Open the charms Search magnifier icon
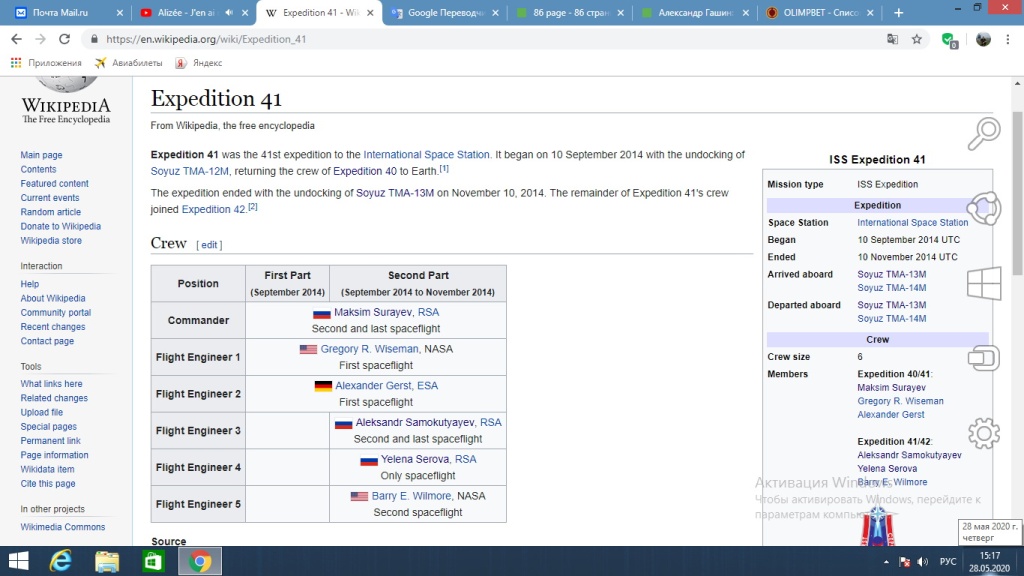This screenshot has width=1024, height=576. click(x=984, y=134)
